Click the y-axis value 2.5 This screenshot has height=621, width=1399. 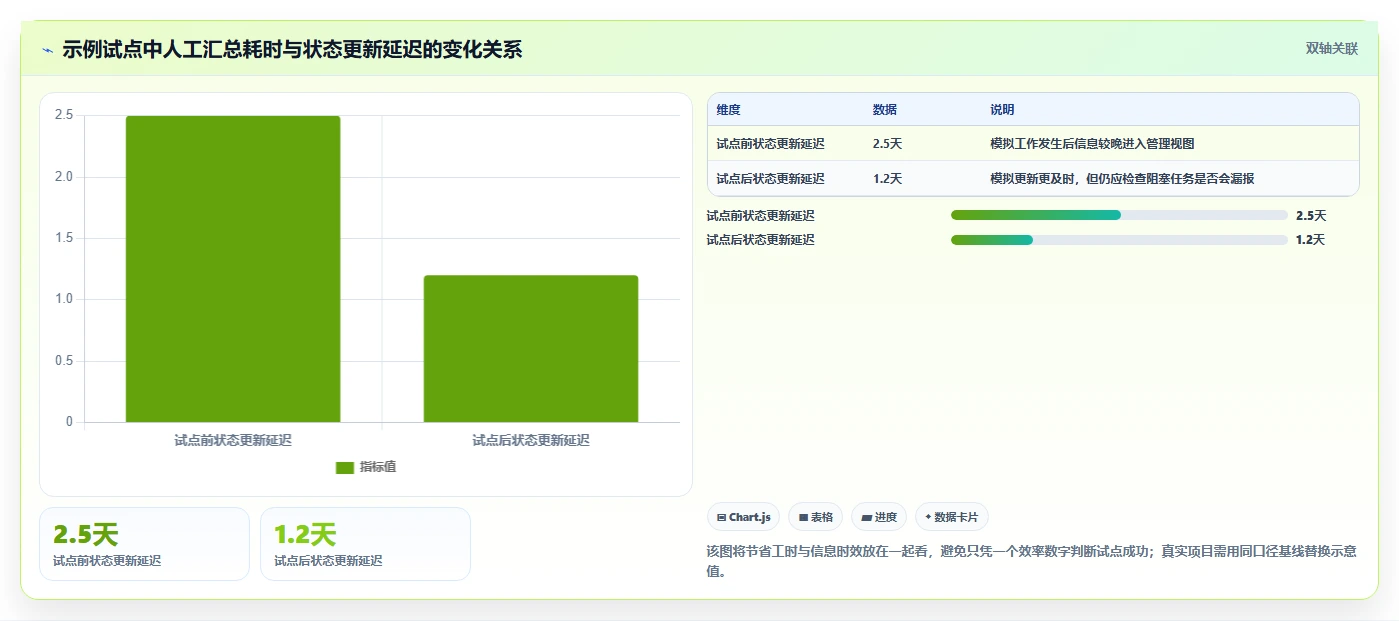click(64, 115)
